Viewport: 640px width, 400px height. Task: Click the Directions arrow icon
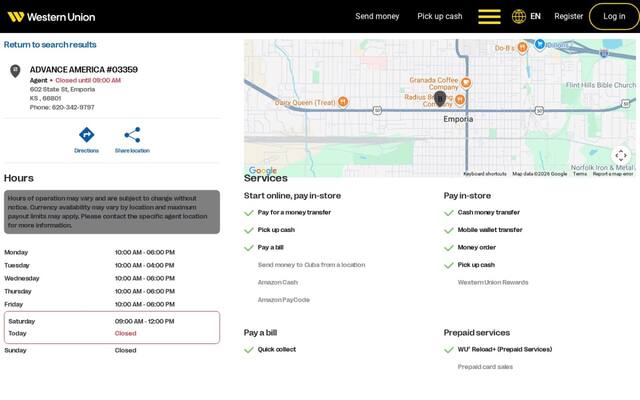[87, 135]
